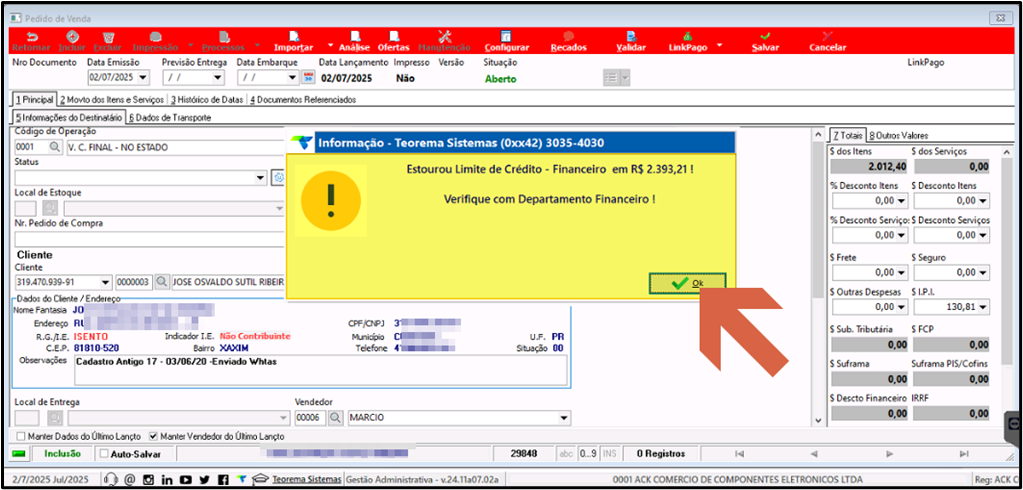
Task: Uncheck Manter Vendedor do Último Lançto
Action: (x=153, y=436)
